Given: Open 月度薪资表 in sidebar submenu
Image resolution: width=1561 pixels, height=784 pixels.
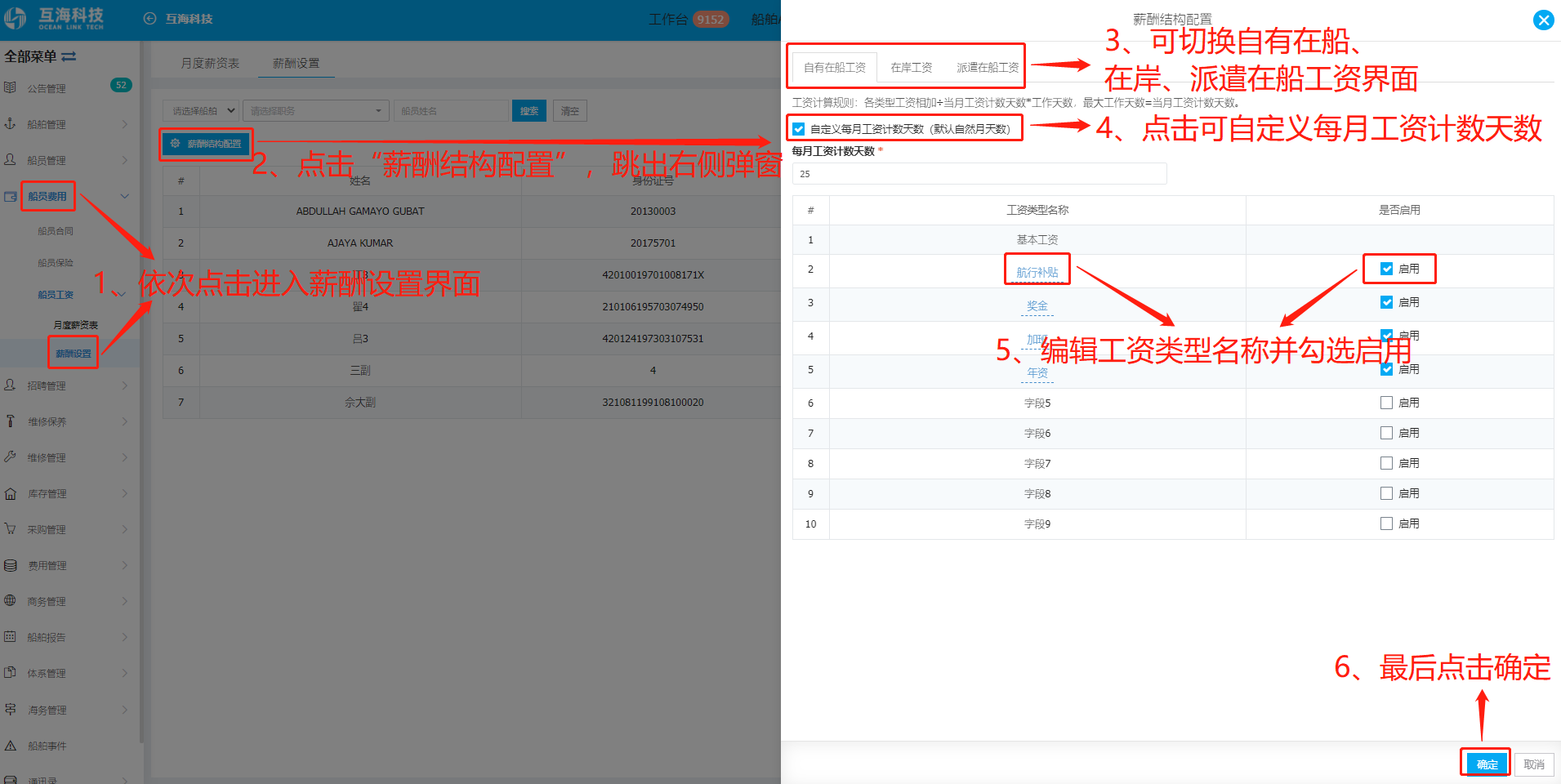Looking at the screenshot, I should pyautogui.click(x=75, y=325).
